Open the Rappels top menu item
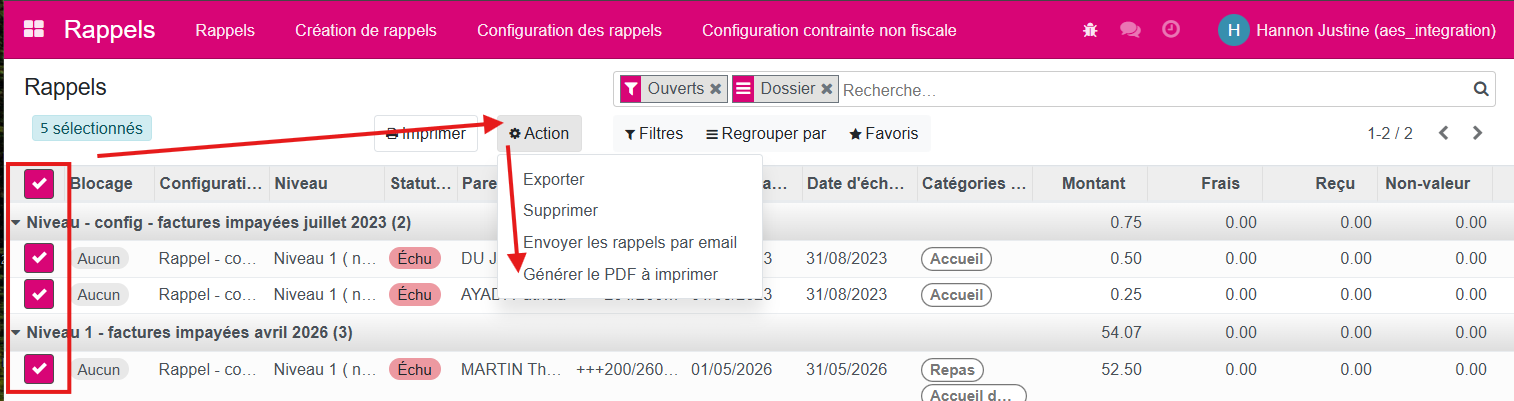The height and width of the screenshot is (401, 1514). pyautogui.click(x=225, y=30)
